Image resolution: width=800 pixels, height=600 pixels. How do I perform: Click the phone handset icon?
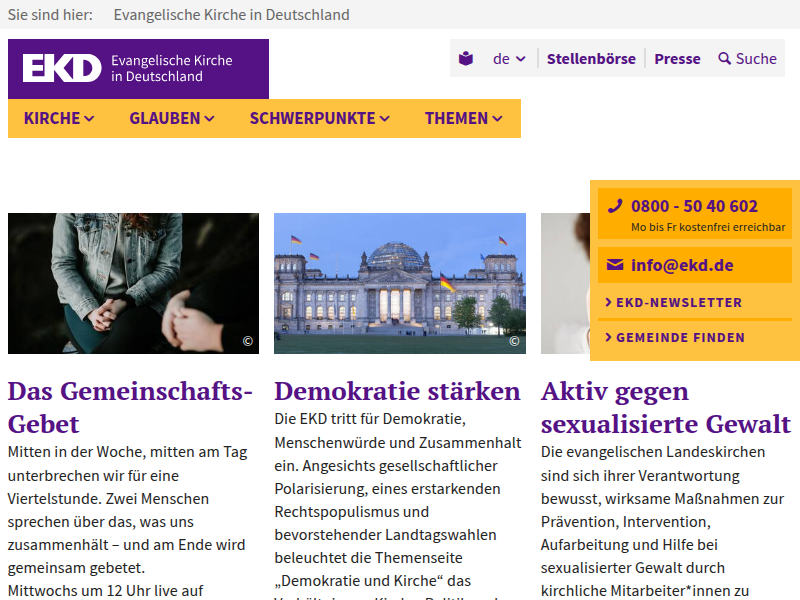coord(615,206)
